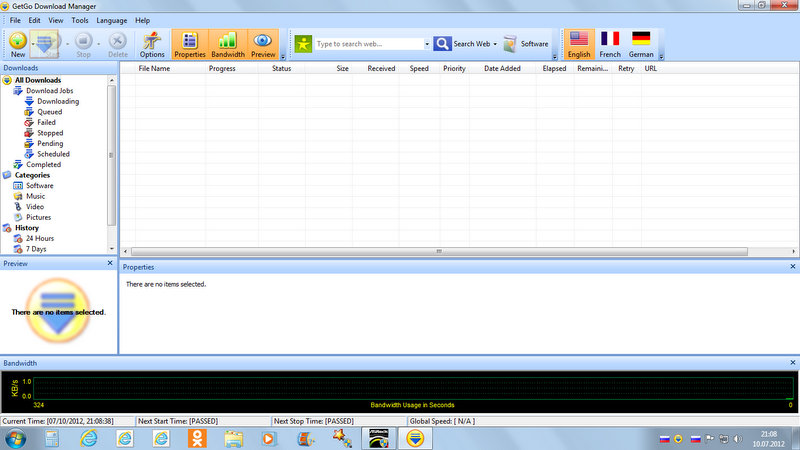Select All Downloads in the tree

coord(38,80)
